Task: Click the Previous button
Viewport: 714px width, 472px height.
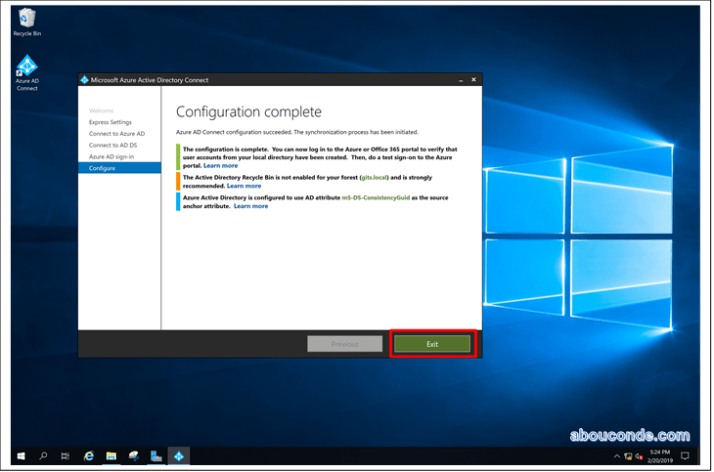Action: 344,343
